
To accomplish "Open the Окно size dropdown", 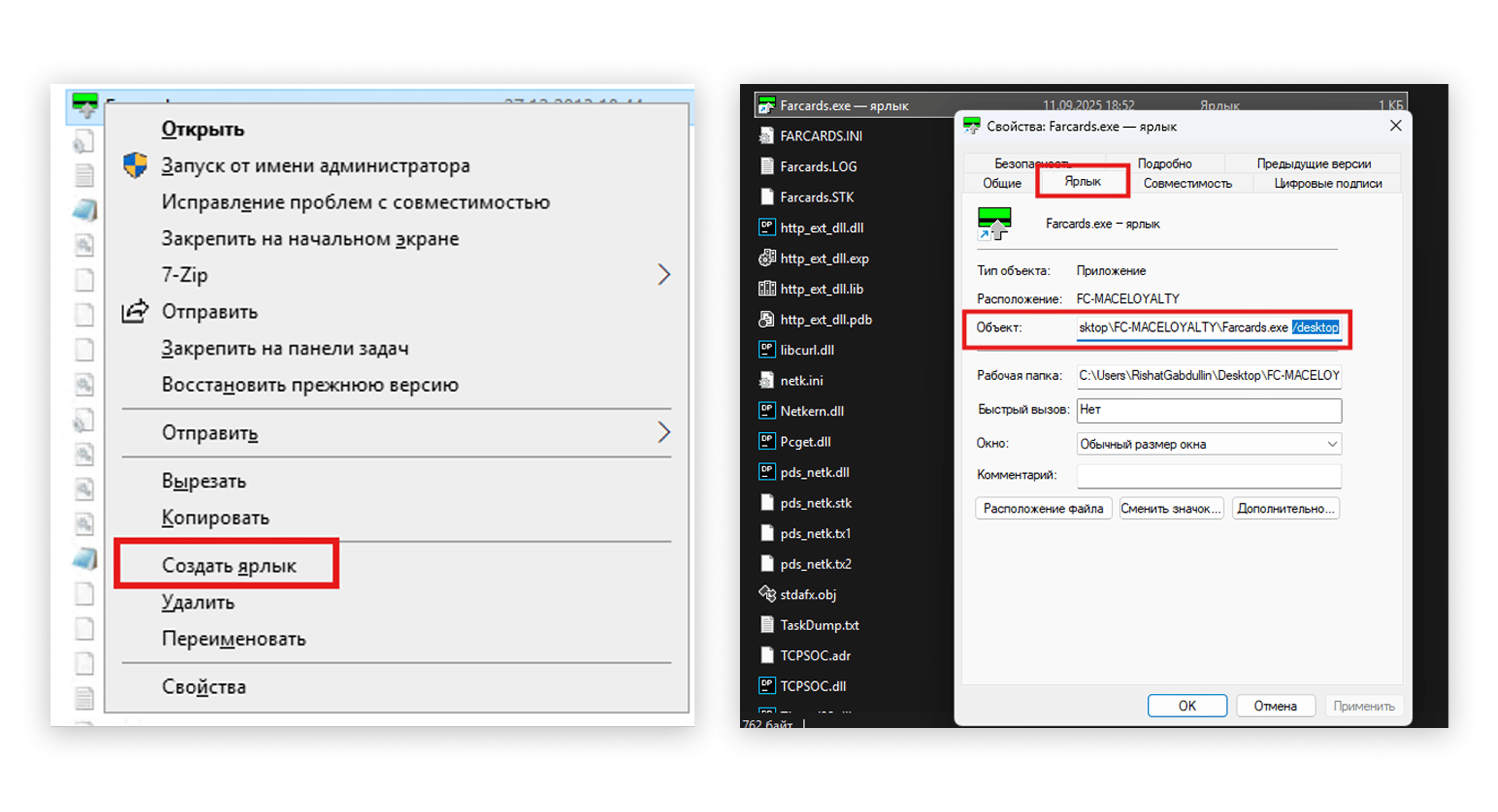I will click(1332, 444).
